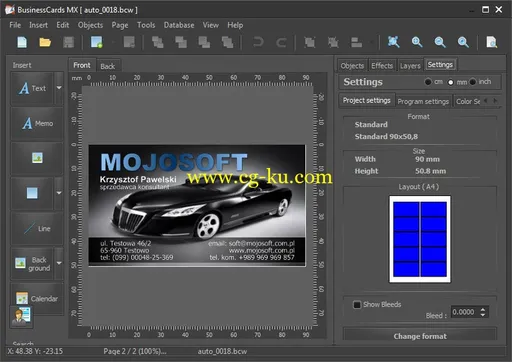Open the Project settings sub-tab
Screen dimensions: 512x362
click(367, 100)
